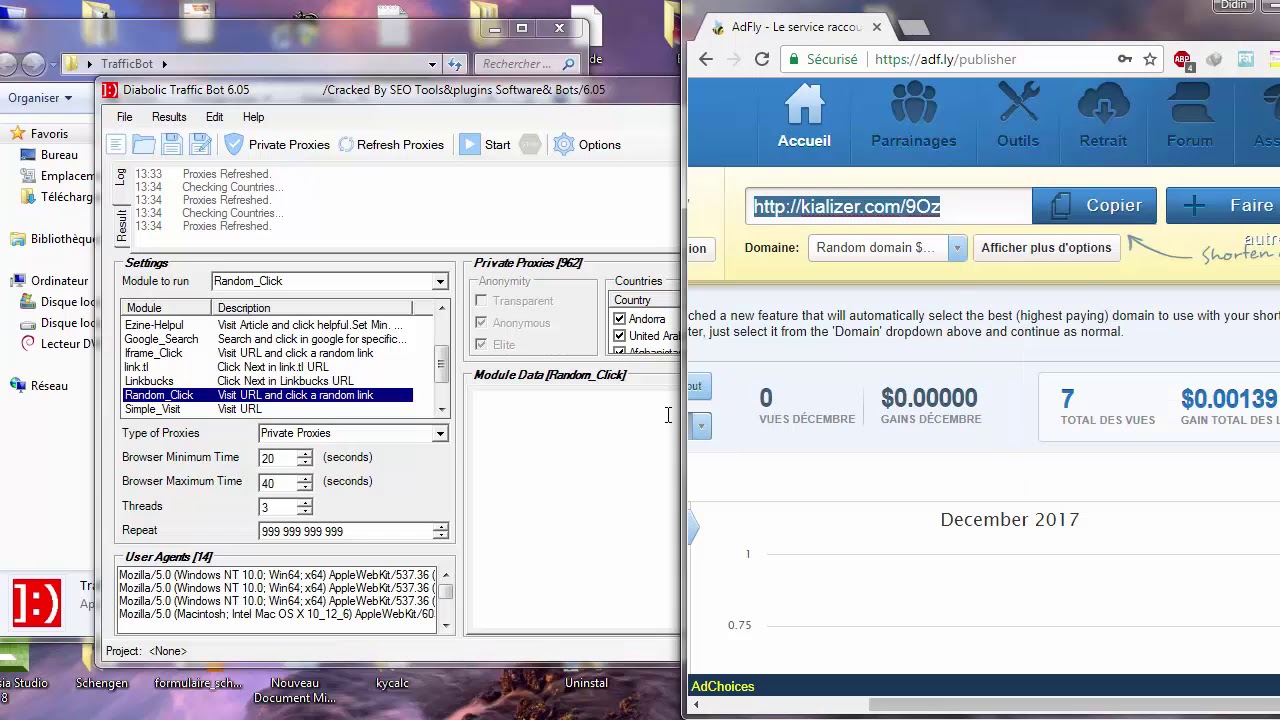Click the Repeat value stepper arrows
Screen dimensions: 1280x720
(x=440, y=531)
